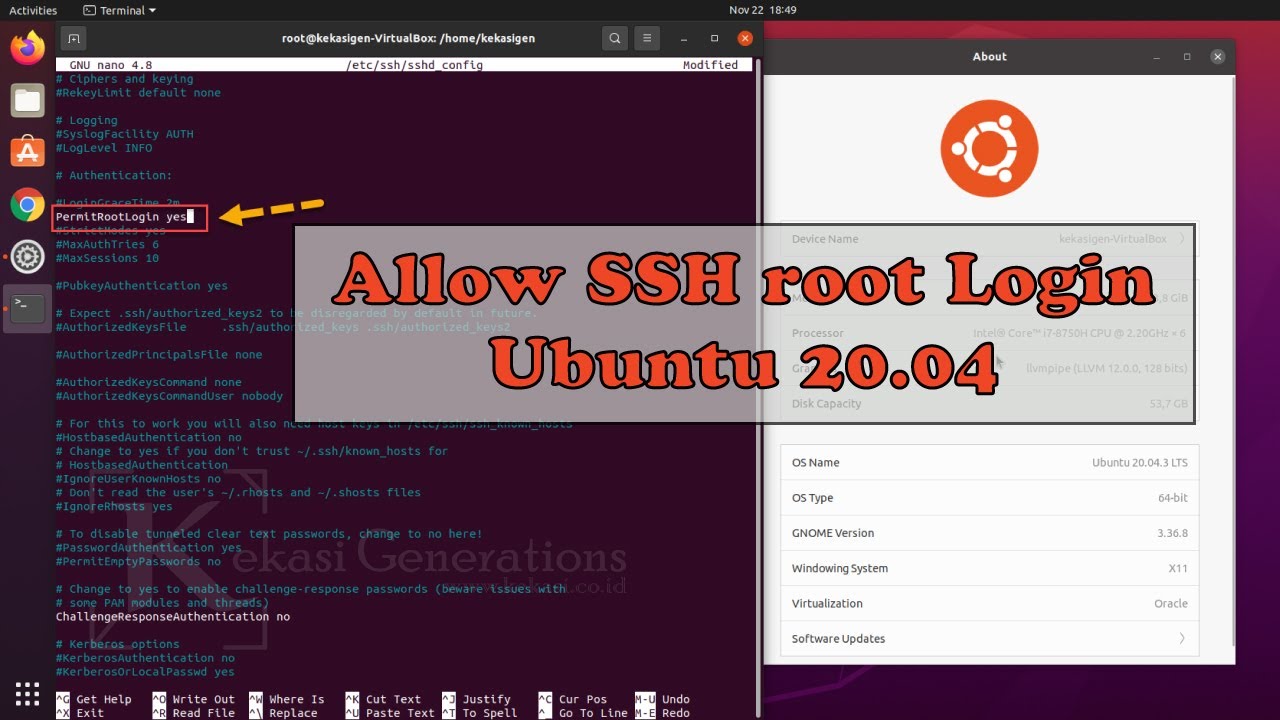The image size is (1280, 720).
Task: Click the OS Name row in About
Action: tap(989, 462)
